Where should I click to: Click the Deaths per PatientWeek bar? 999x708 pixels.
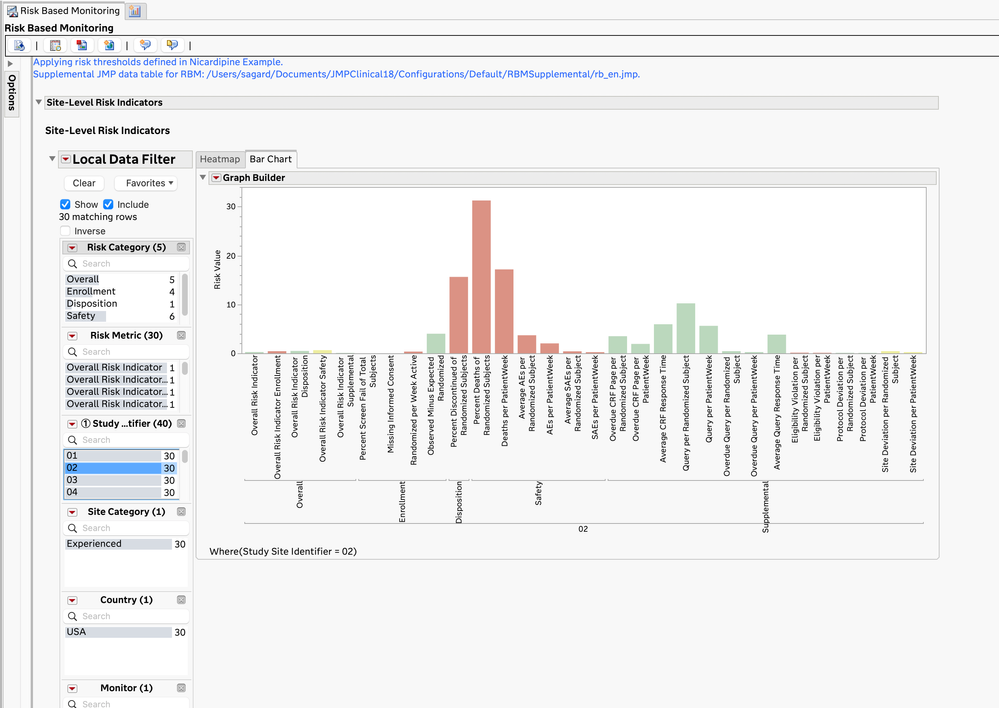504,312
